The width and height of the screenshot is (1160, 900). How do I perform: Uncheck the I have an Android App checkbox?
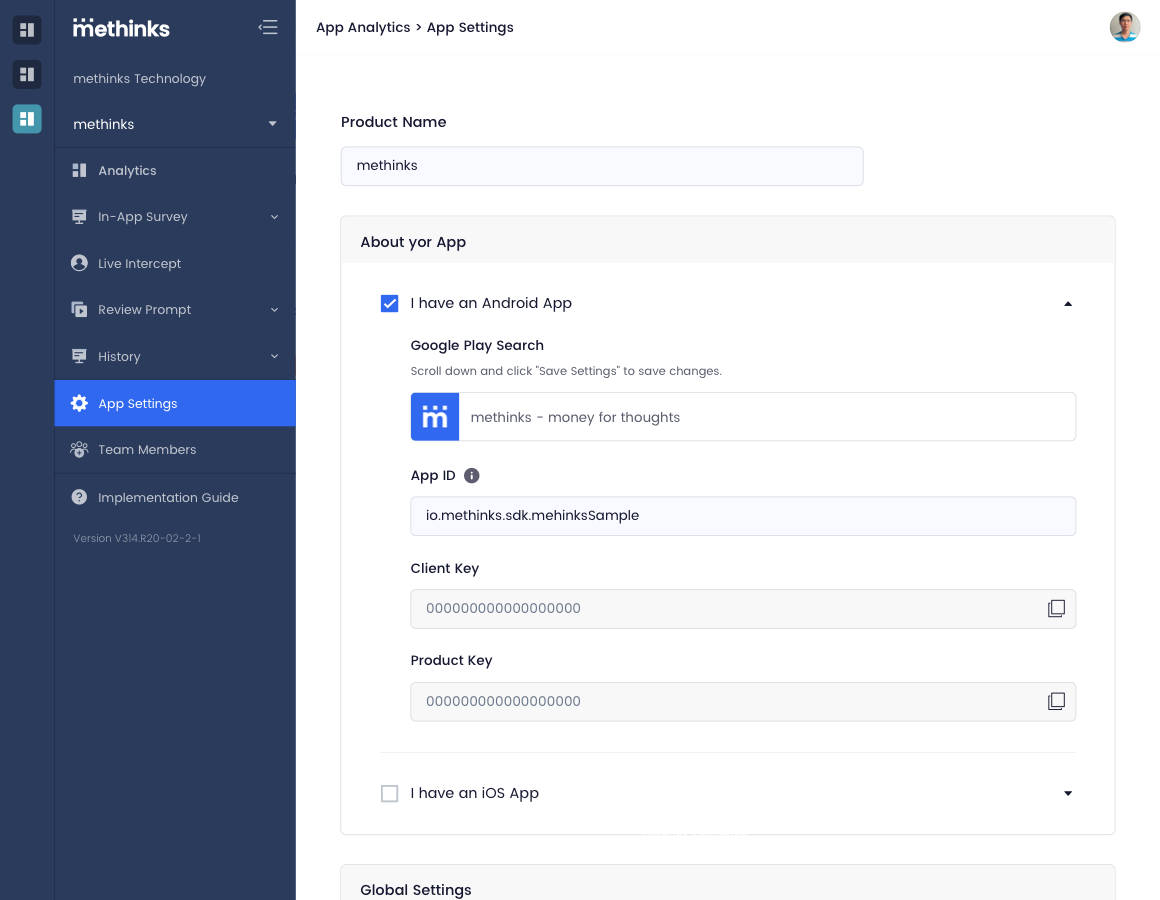tap(389, 303)
